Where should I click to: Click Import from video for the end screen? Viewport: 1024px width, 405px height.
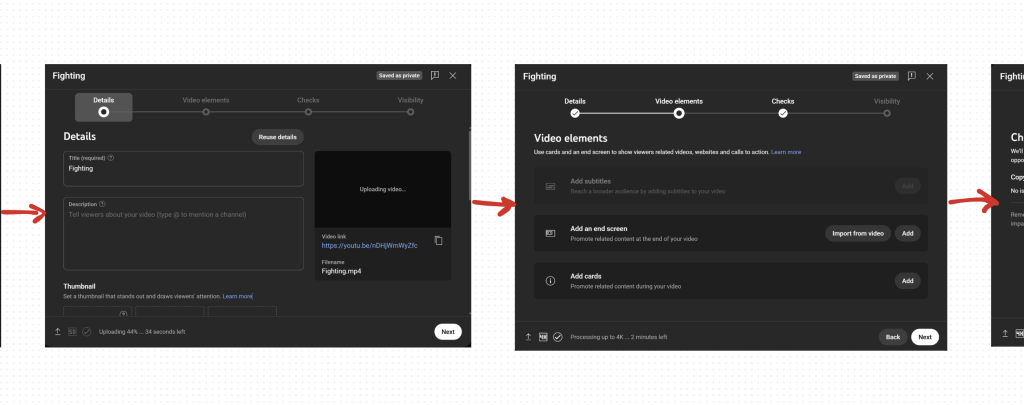click(857, 233)
